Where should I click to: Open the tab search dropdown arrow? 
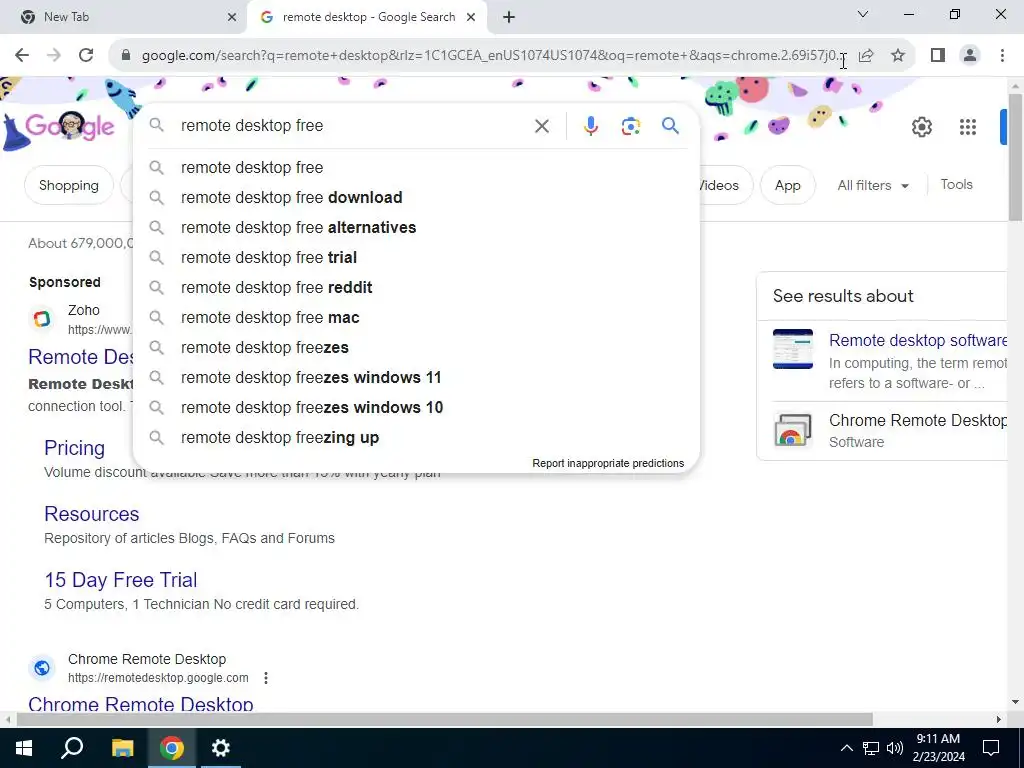863,14
